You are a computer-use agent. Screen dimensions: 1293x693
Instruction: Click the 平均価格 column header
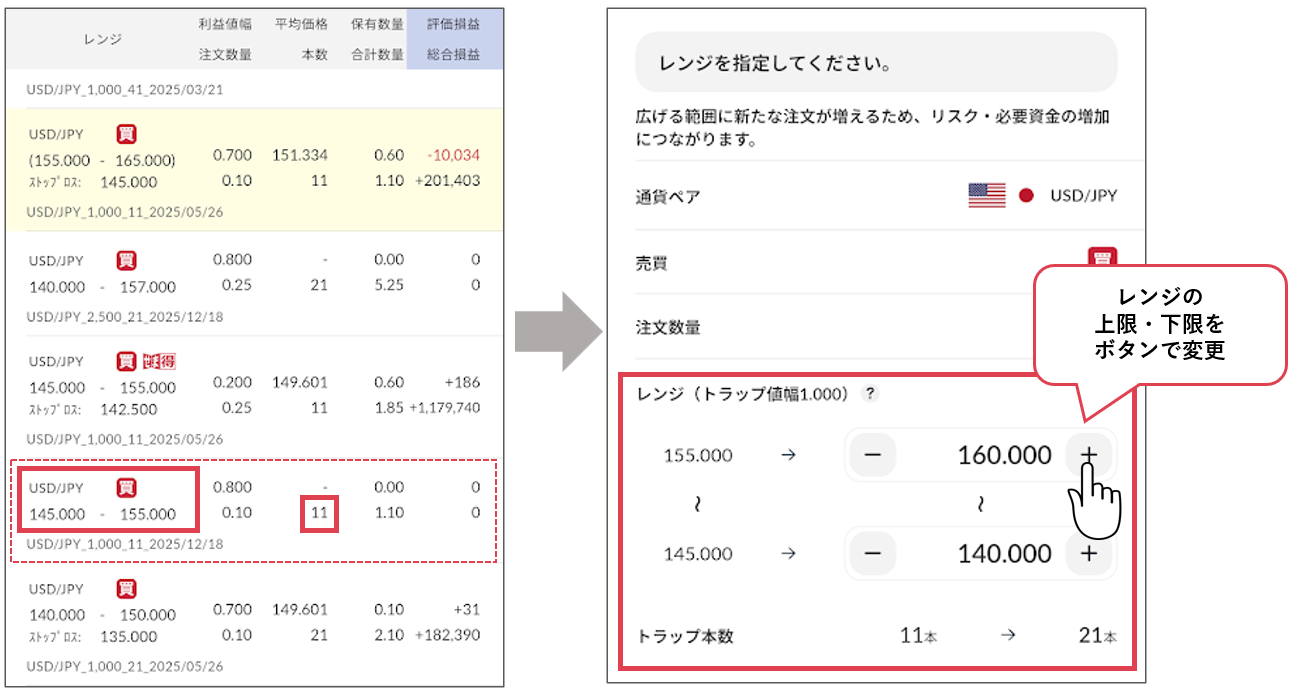point(301,23)
